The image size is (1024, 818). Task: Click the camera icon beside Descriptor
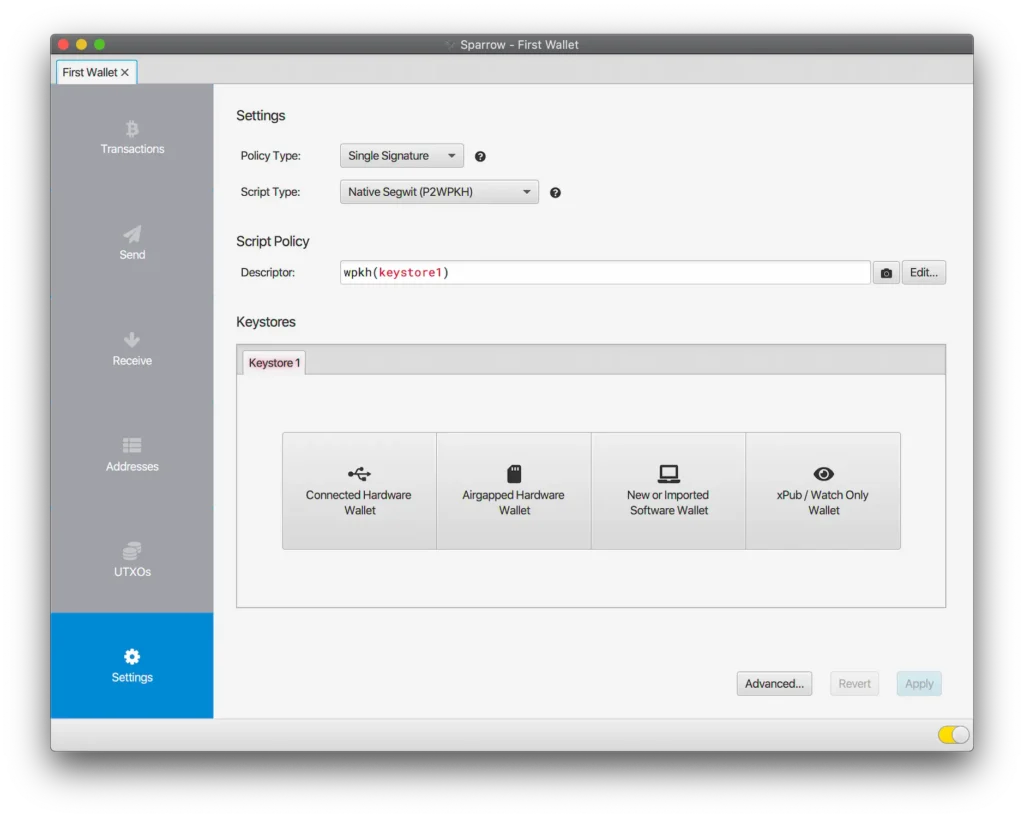tap(886, 273)
